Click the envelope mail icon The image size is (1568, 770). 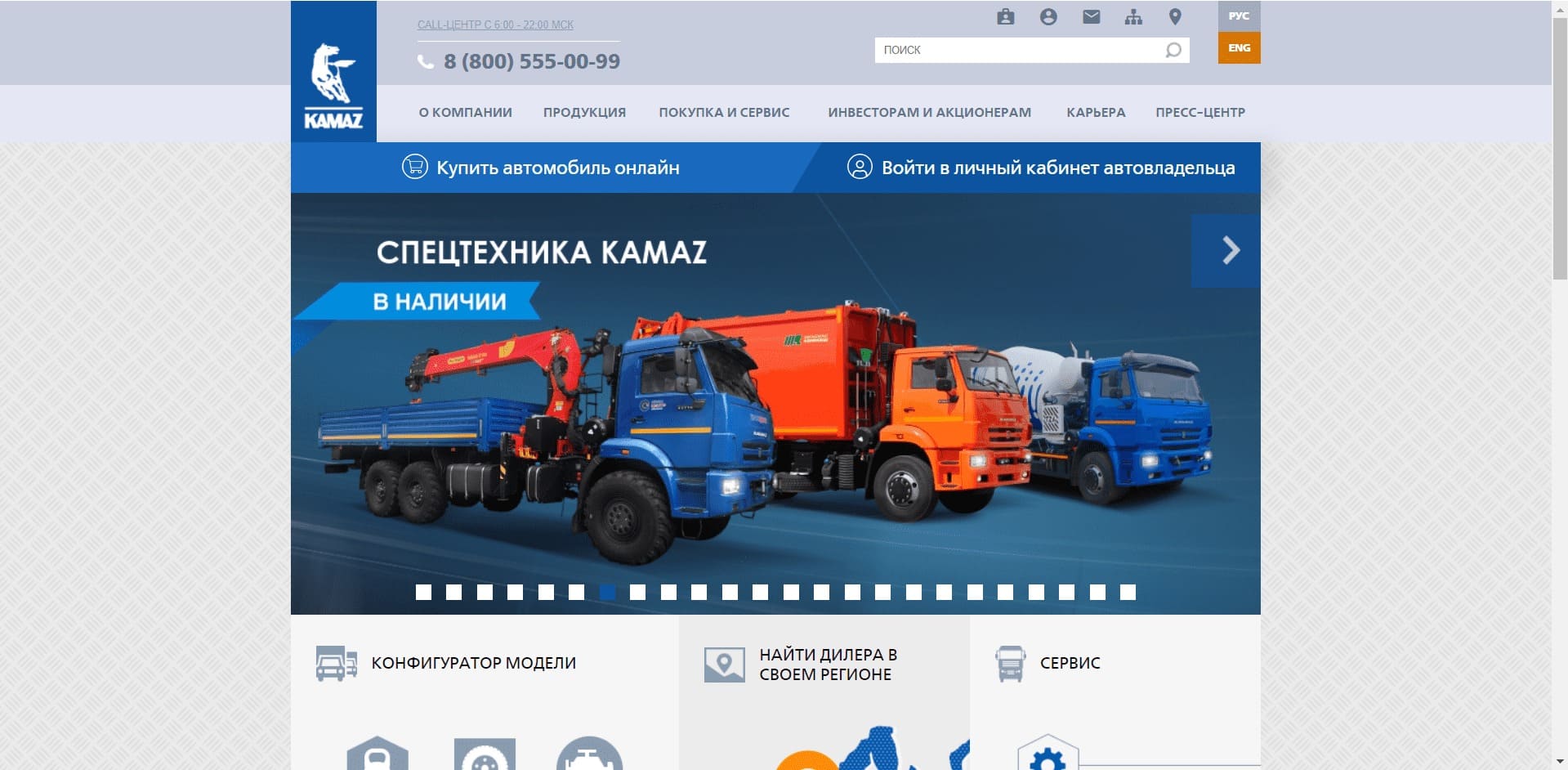(x=1091, y=16)
